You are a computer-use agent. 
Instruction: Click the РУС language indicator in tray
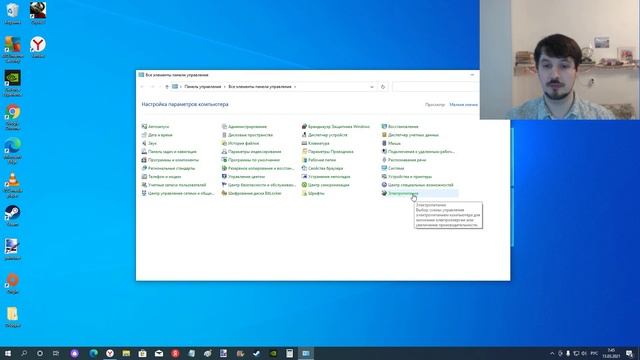tap(594, 353)
